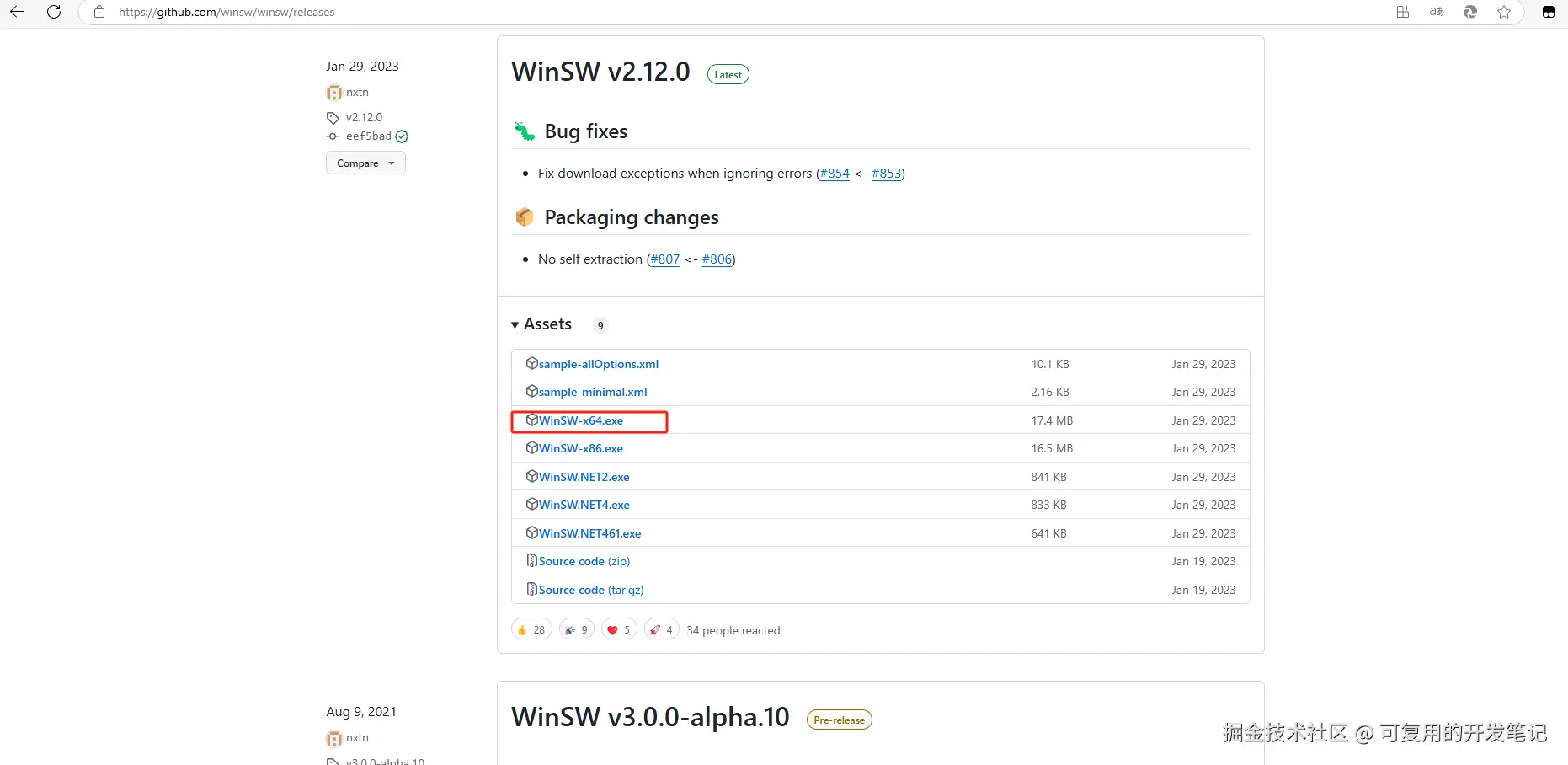This screenshot has width=1568, height=765.
Task: Download Source code (zip)
Action: (x=584, y=561)
